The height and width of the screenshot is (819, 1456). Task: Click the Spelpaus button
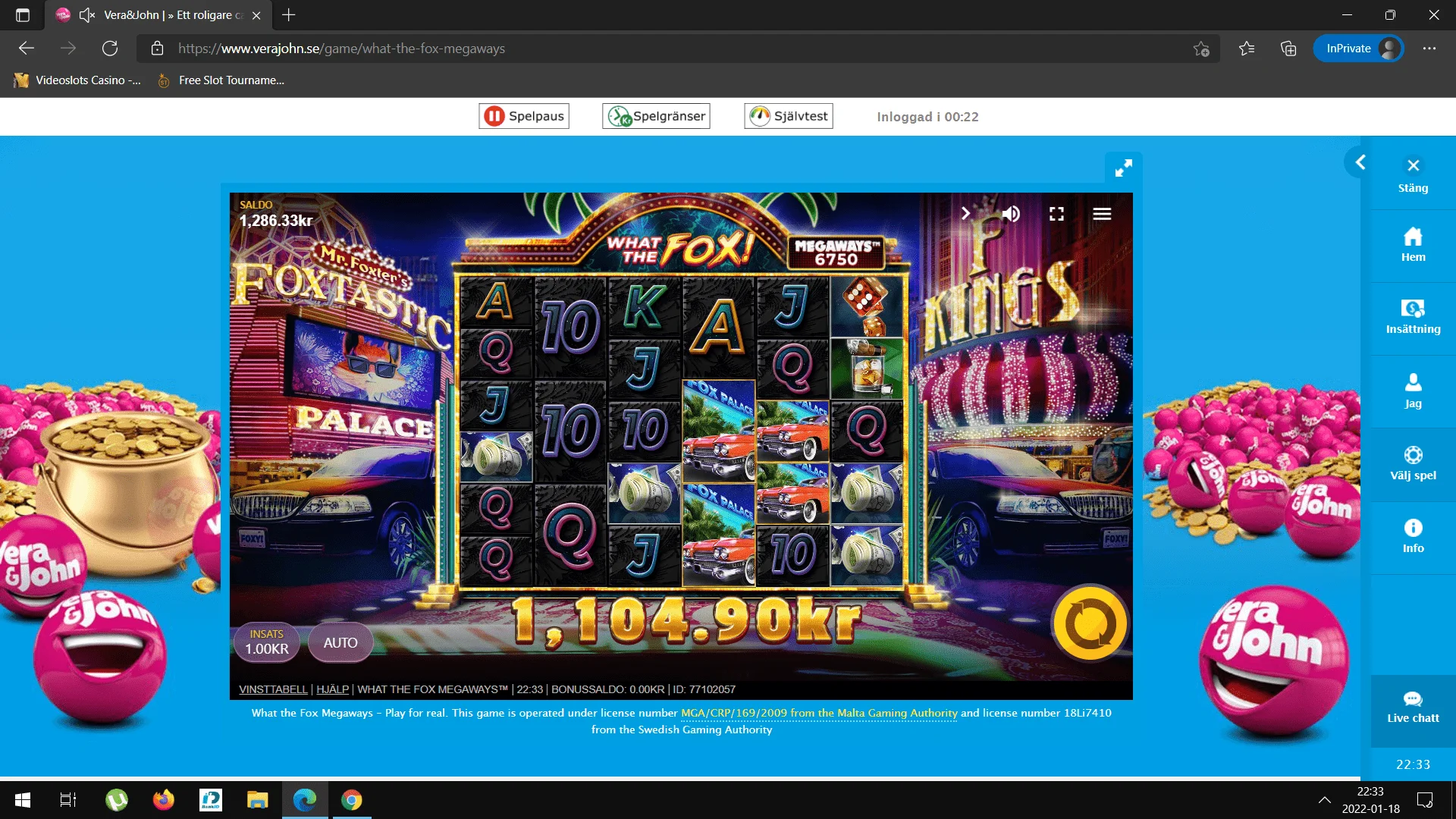tap(524, 116)
